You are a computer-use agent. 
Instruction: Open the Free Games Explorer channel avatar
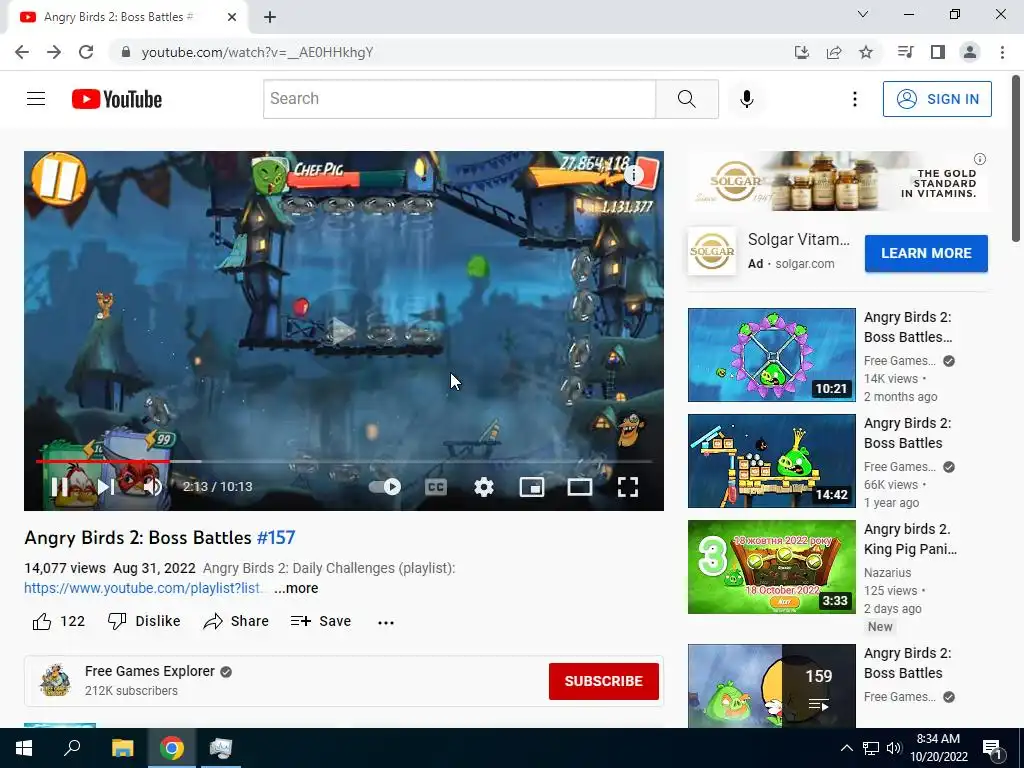point(56,680)
